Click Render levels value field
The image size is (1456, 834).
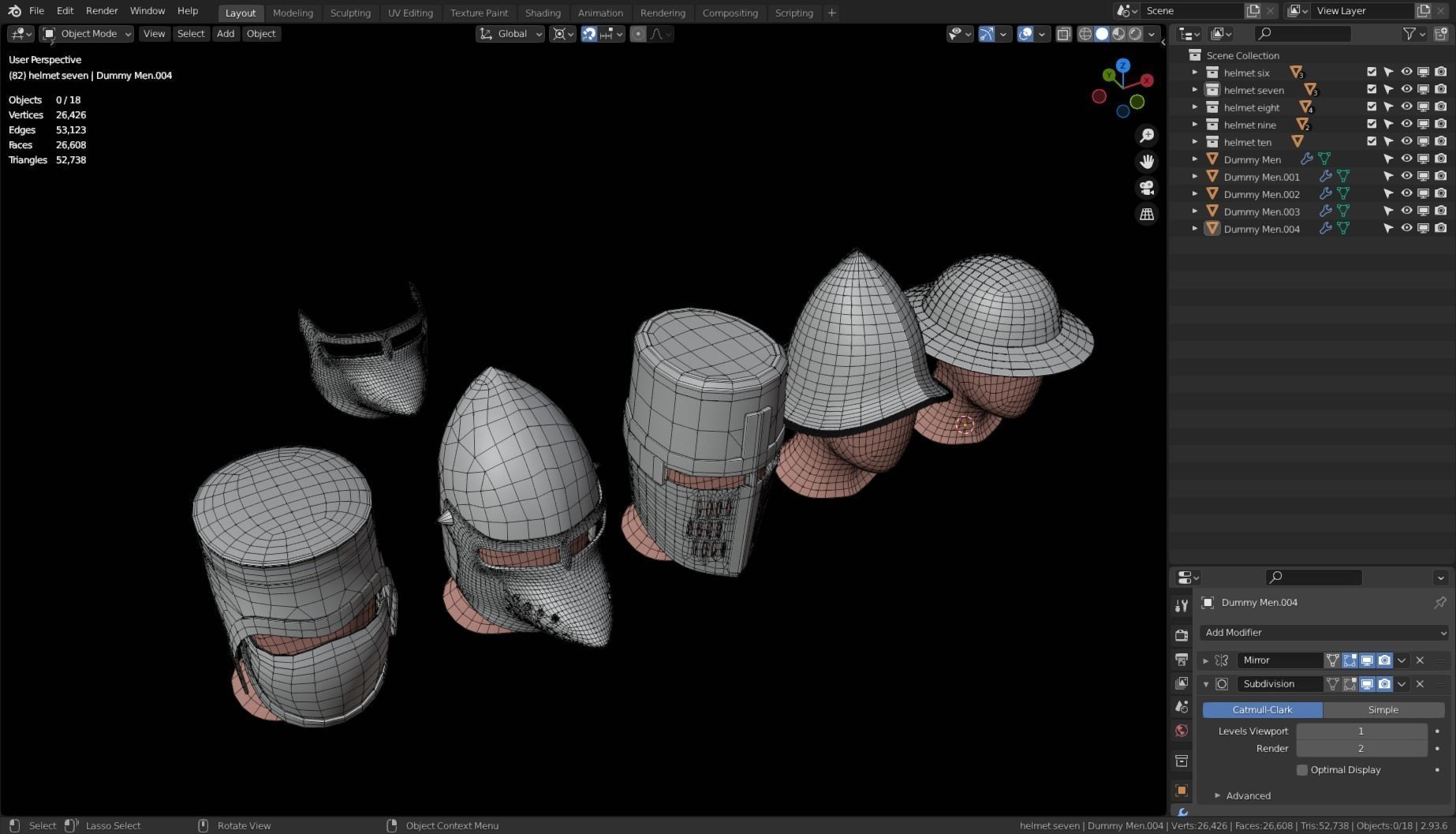(x=1361, y=749)
